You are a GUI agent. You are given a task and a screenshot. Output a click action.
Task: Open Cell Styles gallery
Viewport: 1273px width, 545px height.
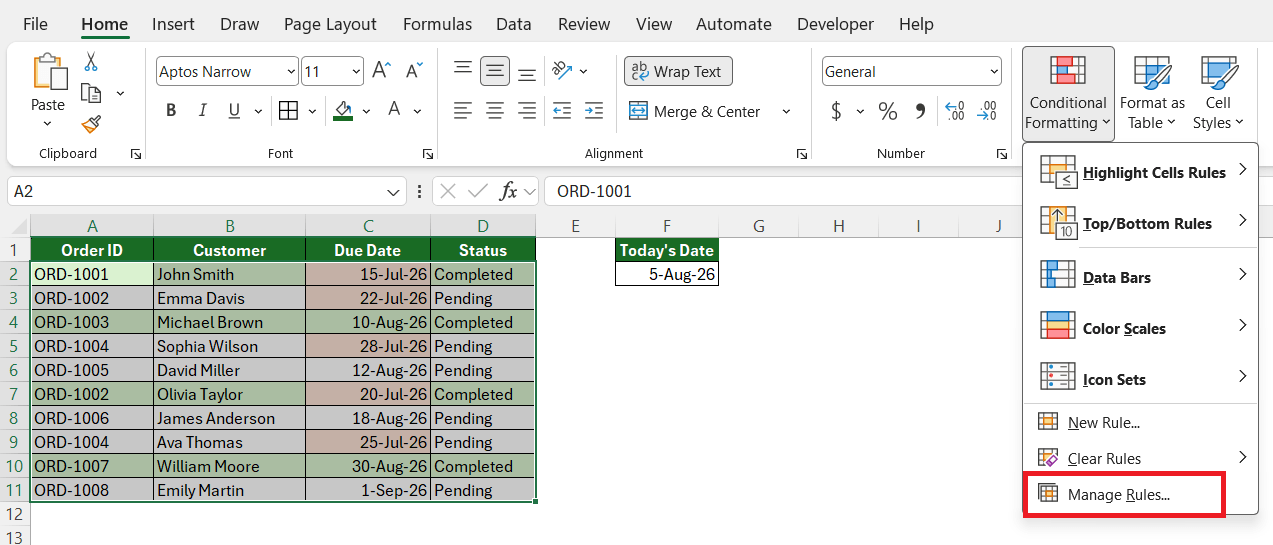pyautogui.click(x=1218, y=93)
